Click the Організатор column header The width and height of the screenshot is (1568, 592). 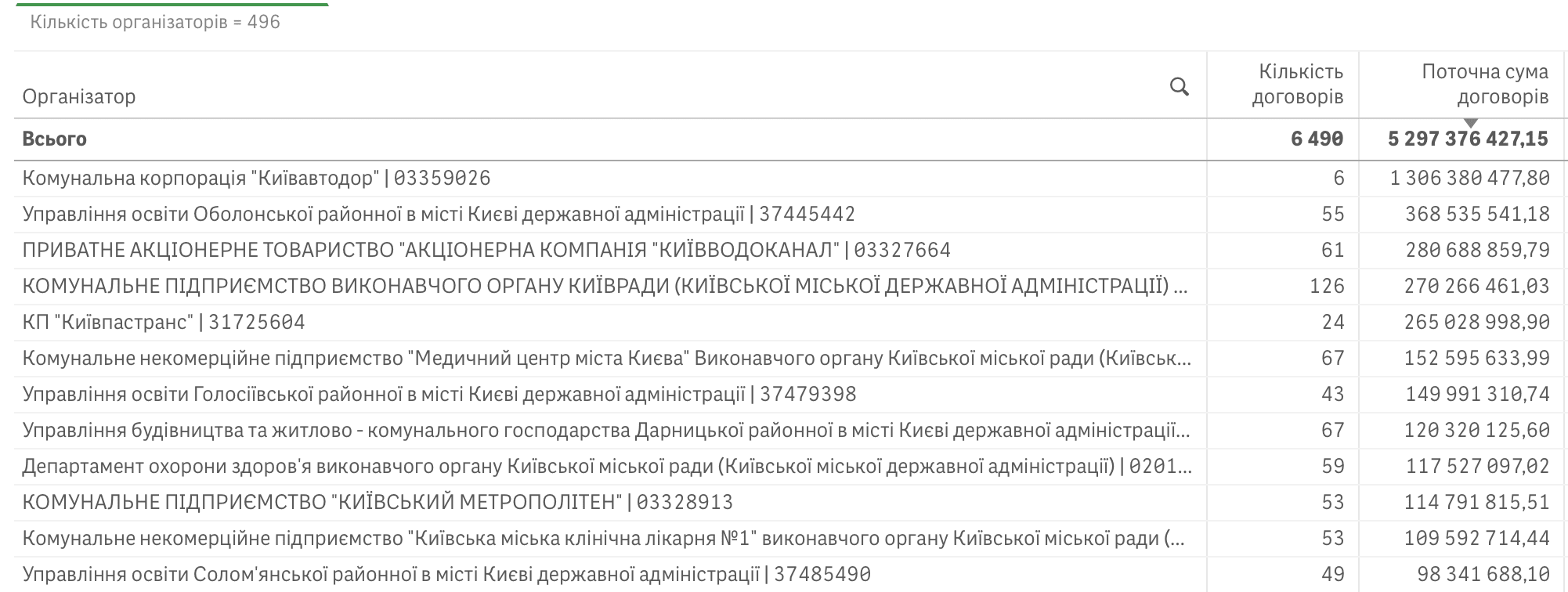point(79,96)
